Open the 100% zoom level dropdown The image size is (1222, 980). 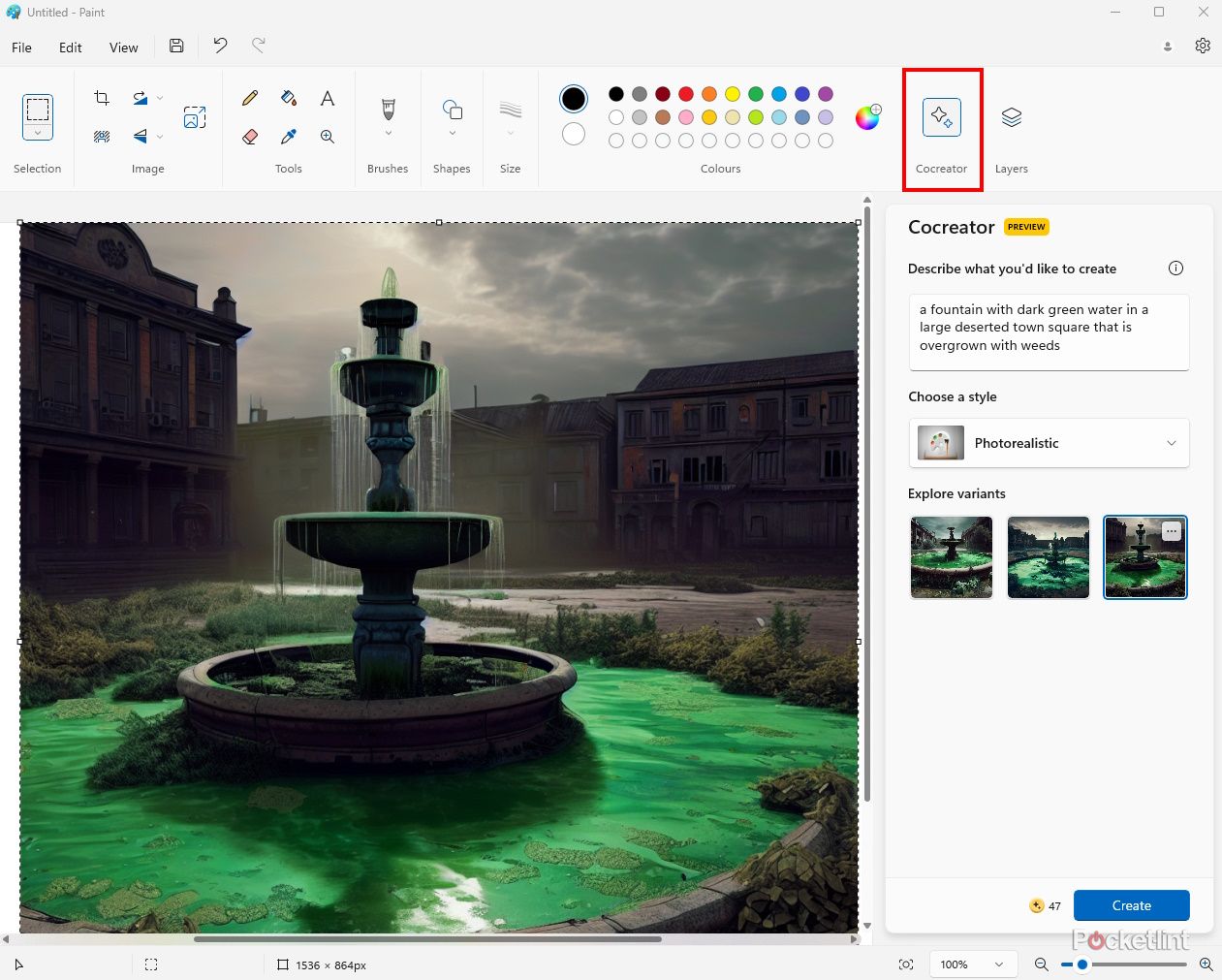click(973, 964)
